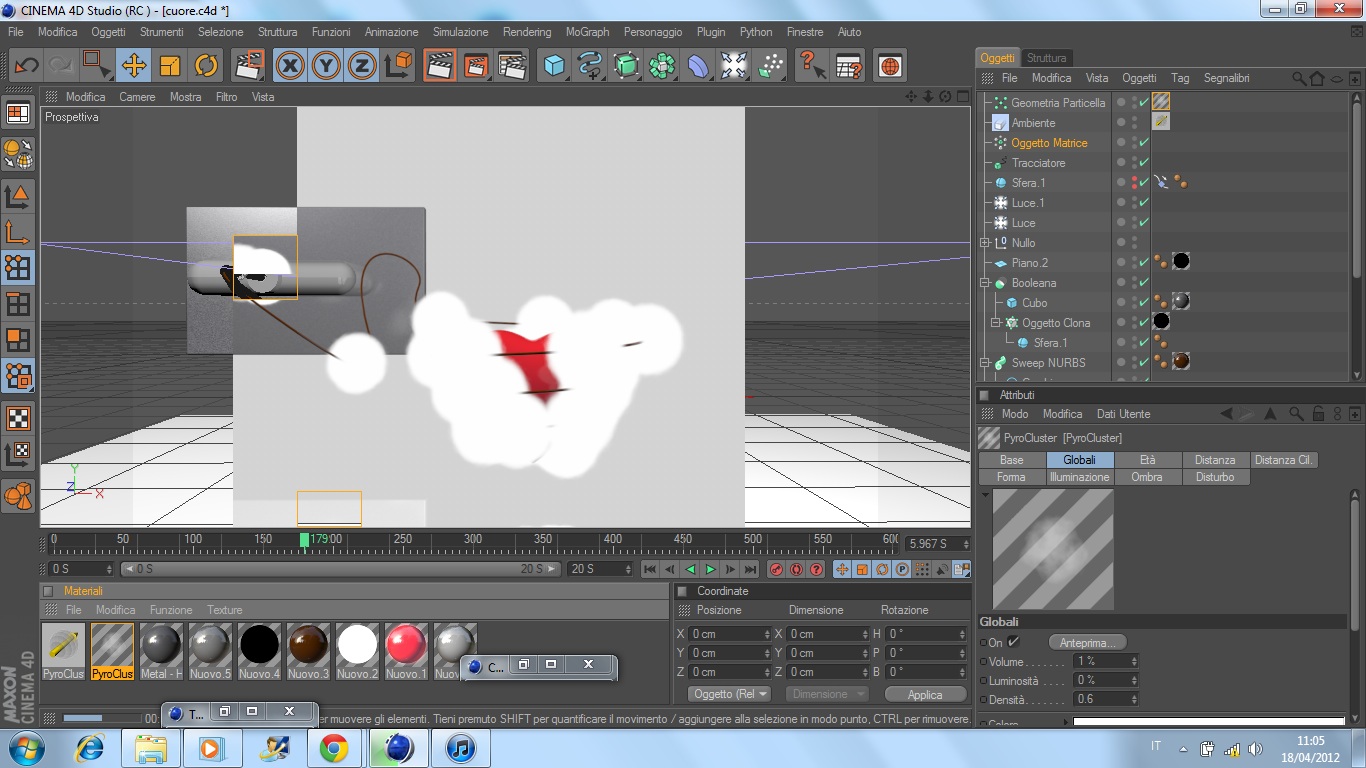
Task: Step the Densità value spinner
Action: [1133, 699]
